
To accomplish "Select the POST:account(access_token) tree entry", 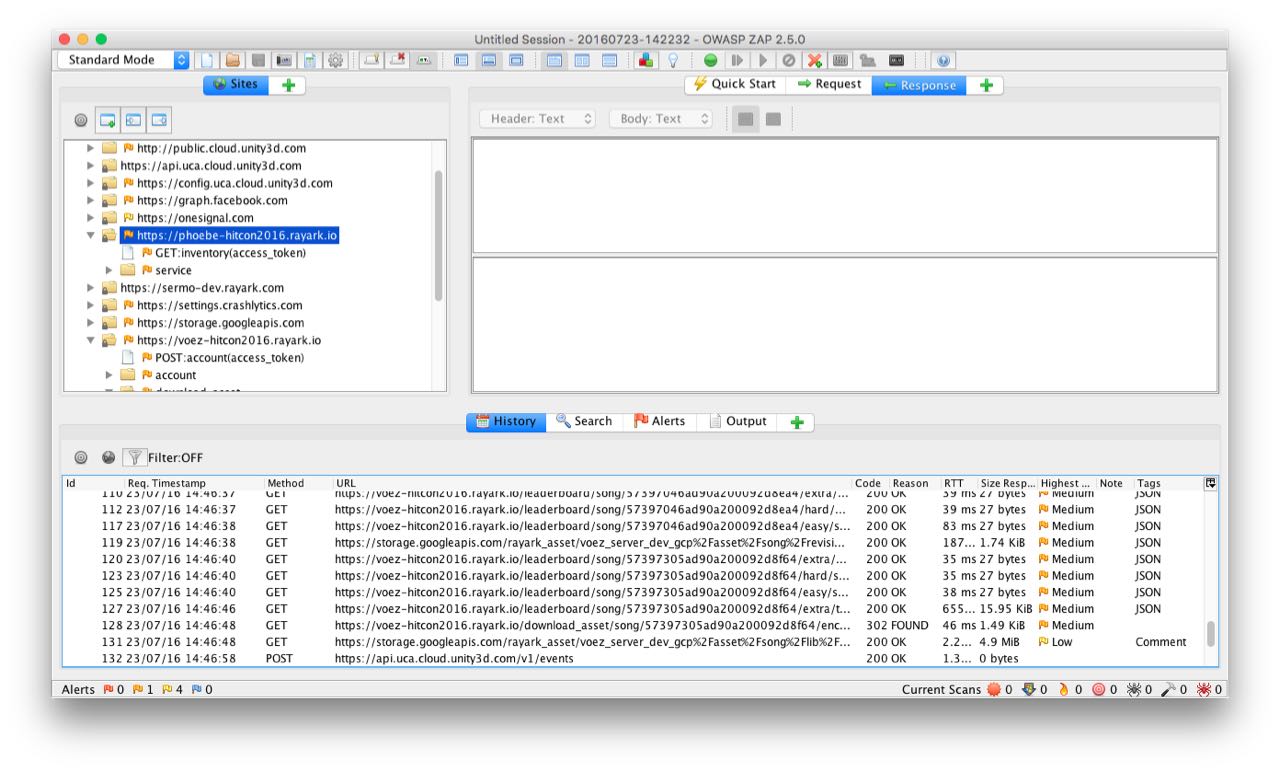I will point(229,358).
